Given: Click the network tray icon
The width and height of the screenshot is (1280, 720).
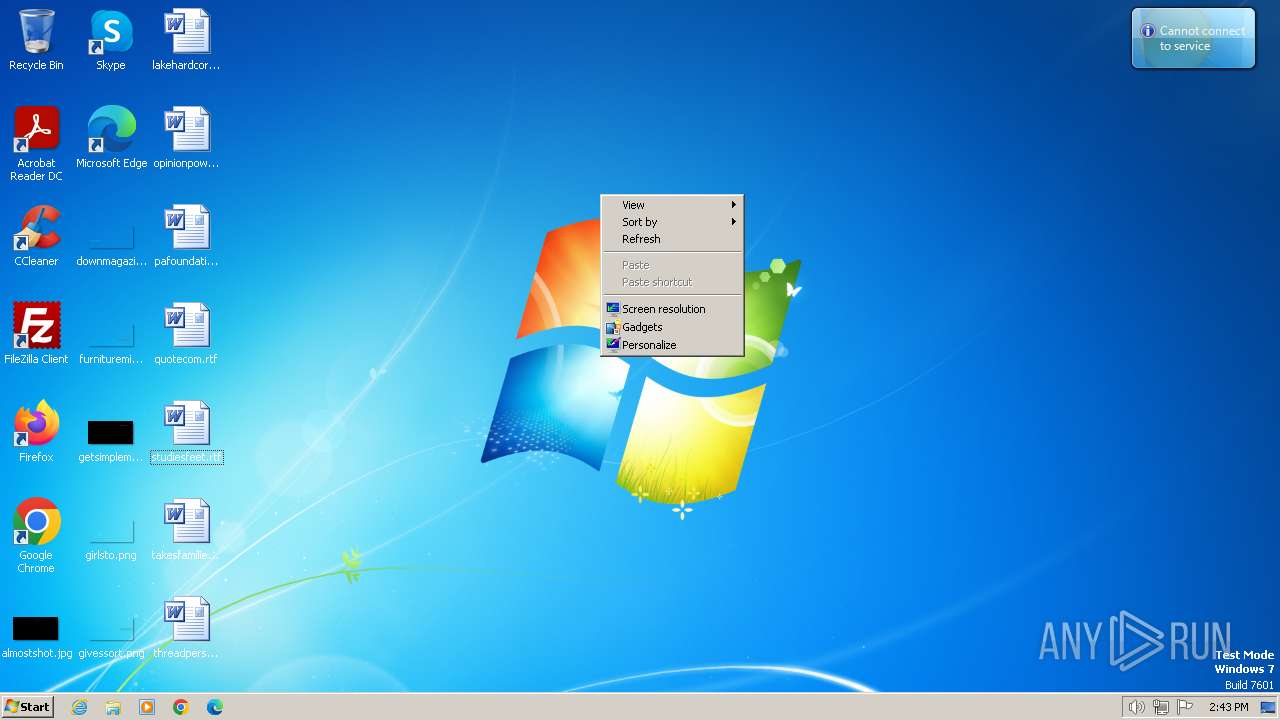Looking at the screenshot, I should [x=1161, y=707].
